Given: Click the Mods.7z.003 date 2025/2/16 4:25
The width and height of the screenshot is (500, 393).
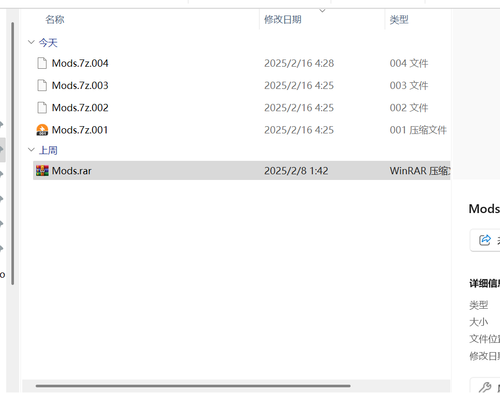Looking at the screenshot, I should pos(299,85).
